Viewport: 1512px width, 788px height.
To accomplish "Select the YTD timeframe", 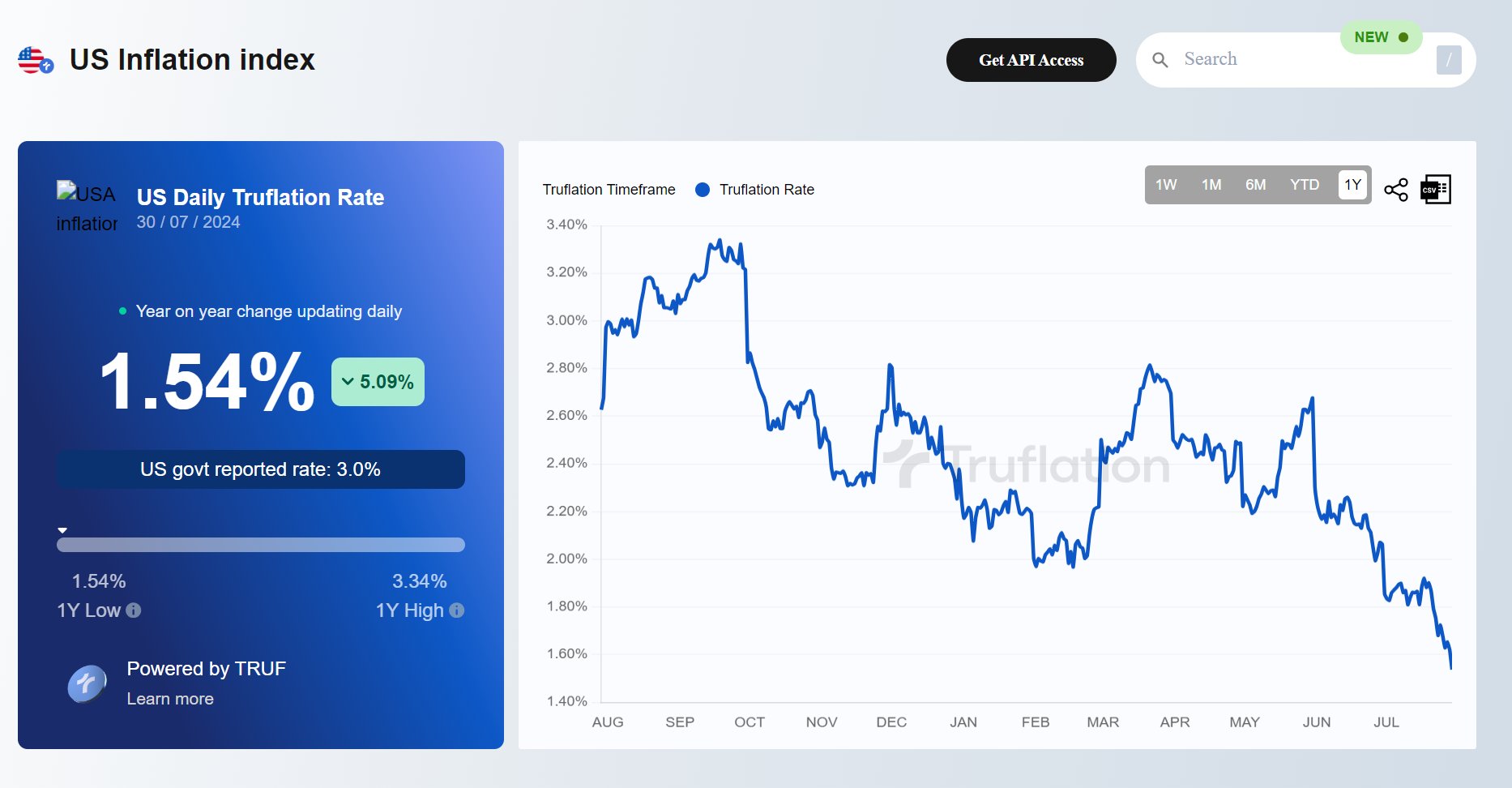I will coord(1305,185).
